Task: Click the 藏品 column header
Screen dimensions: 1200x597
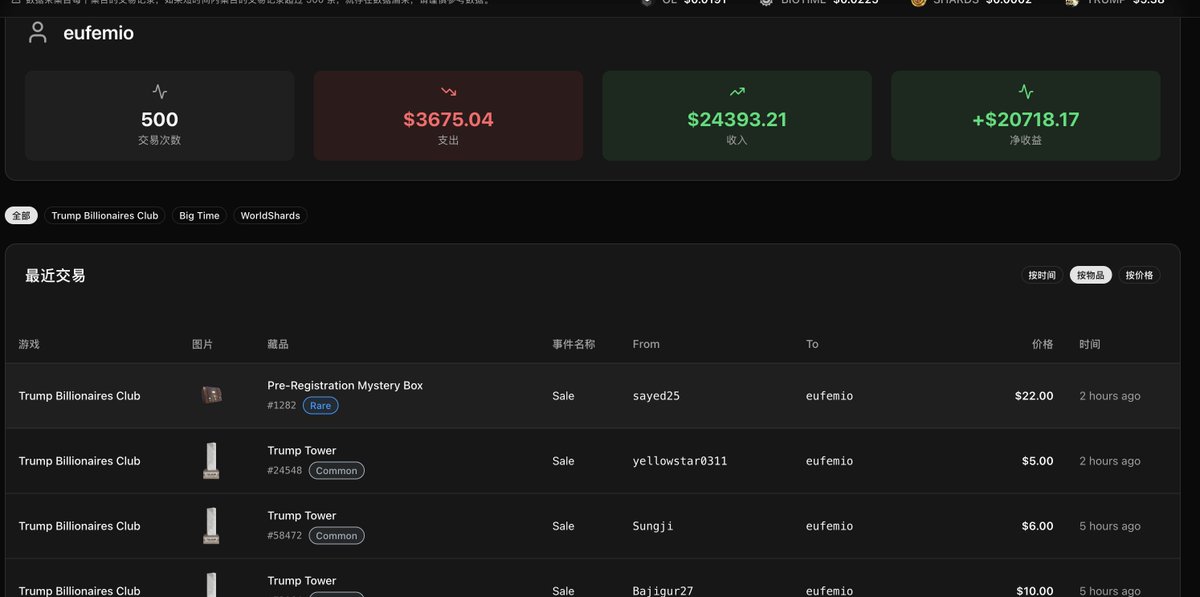Action: (278, 344)
